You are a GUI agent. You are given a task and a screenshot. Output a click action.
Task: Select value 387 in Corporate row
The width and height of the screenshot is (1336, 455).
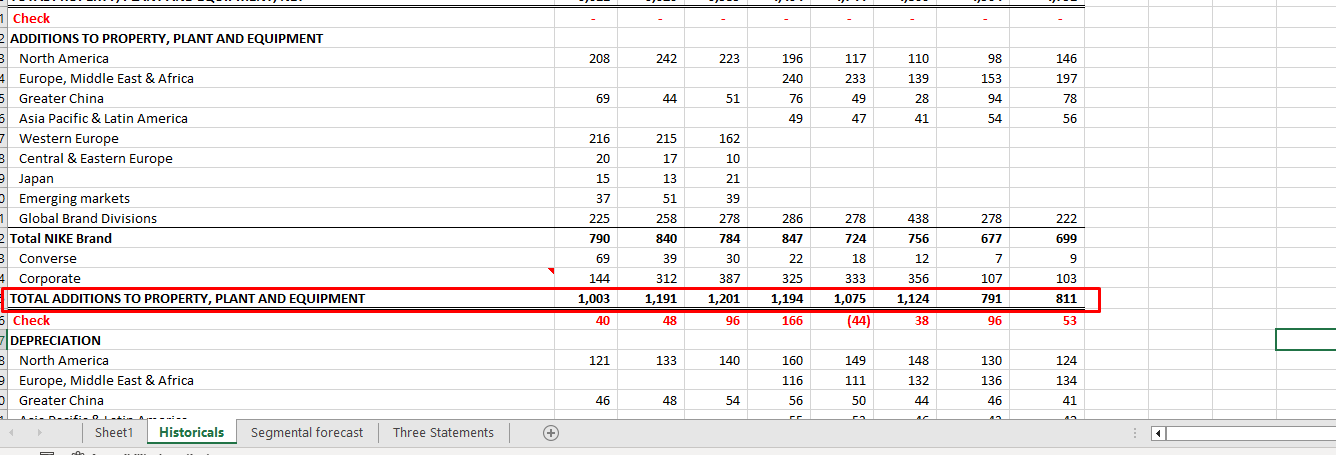(x=729, y=278)
